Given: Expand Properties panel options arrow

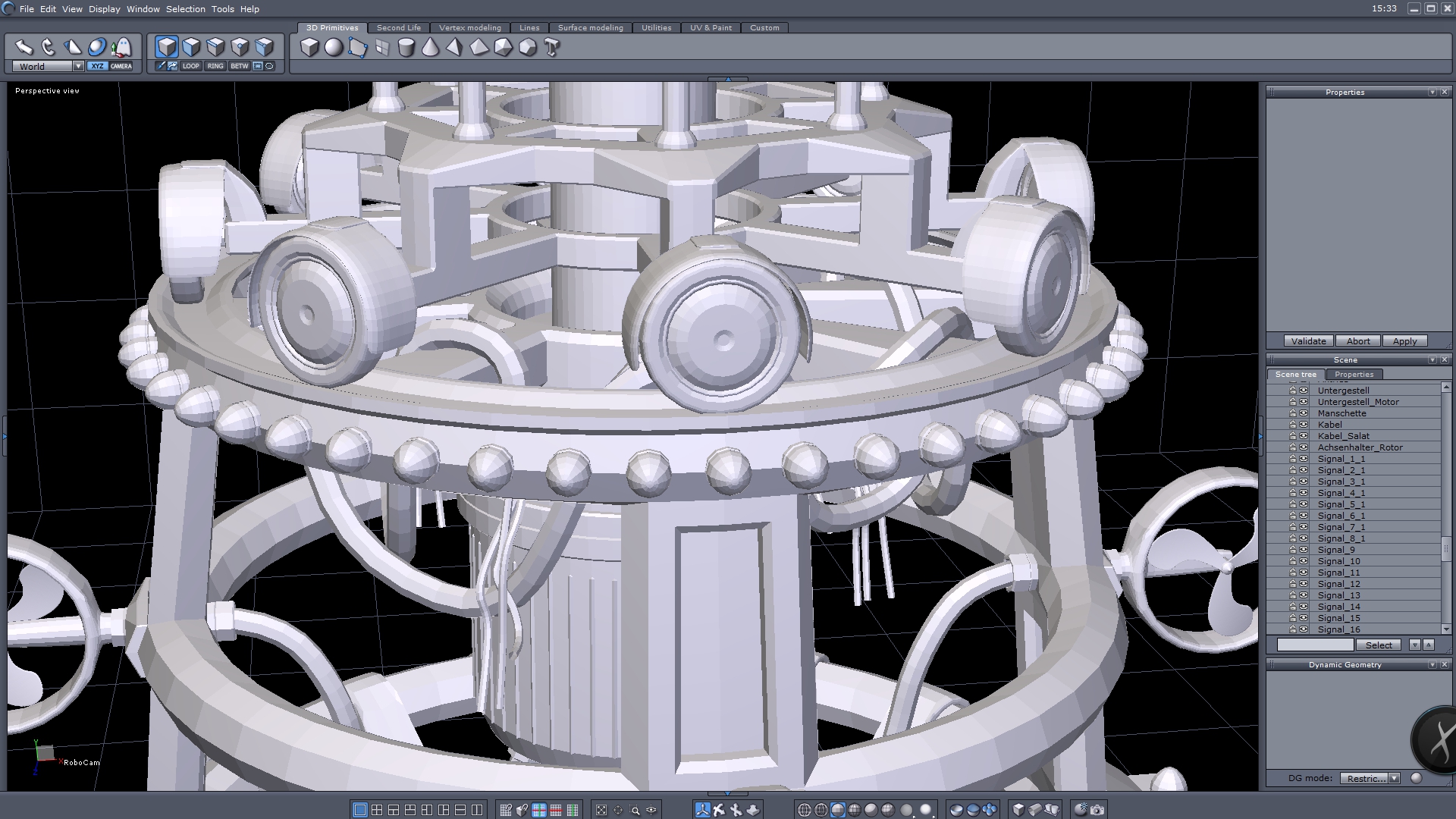Looking at the screenshot, I should tap(1432, 92).
